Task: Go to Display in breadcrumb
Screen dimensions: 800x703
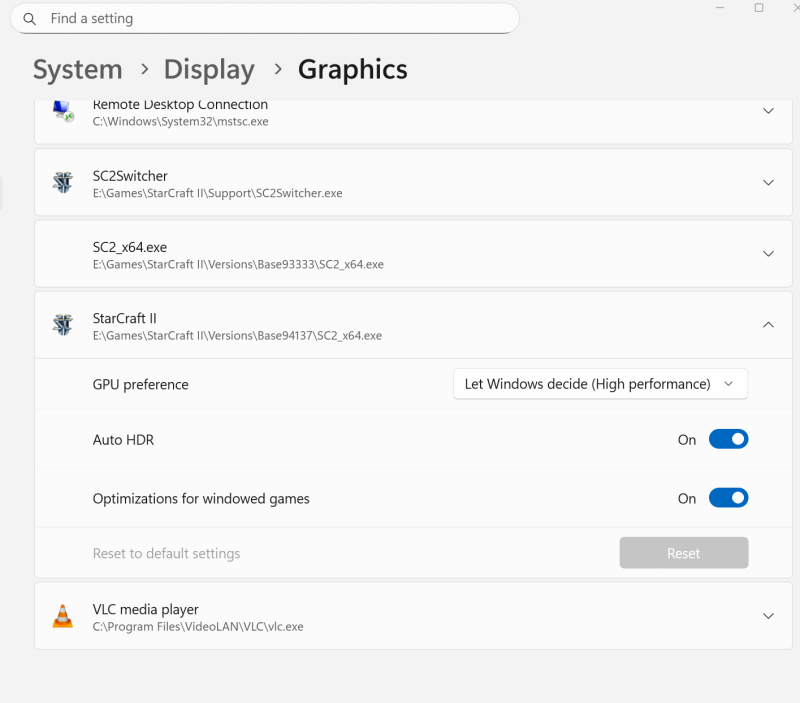Action: [209, 69]
